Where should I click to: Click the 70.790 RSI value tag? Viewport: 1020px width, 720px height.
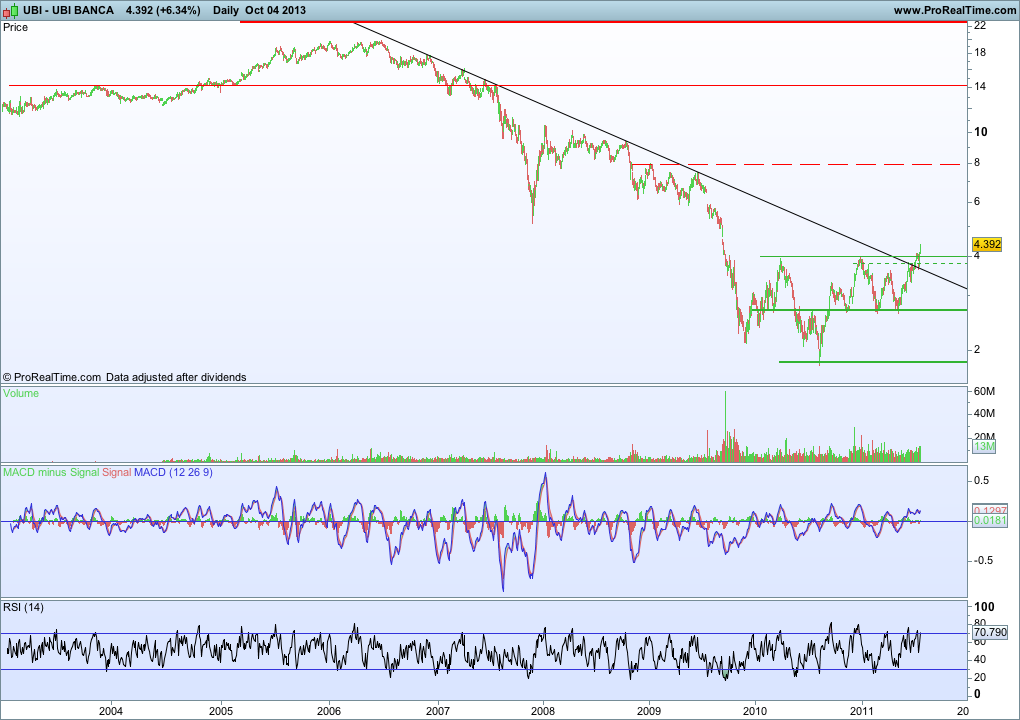click(x=990, y=632)
